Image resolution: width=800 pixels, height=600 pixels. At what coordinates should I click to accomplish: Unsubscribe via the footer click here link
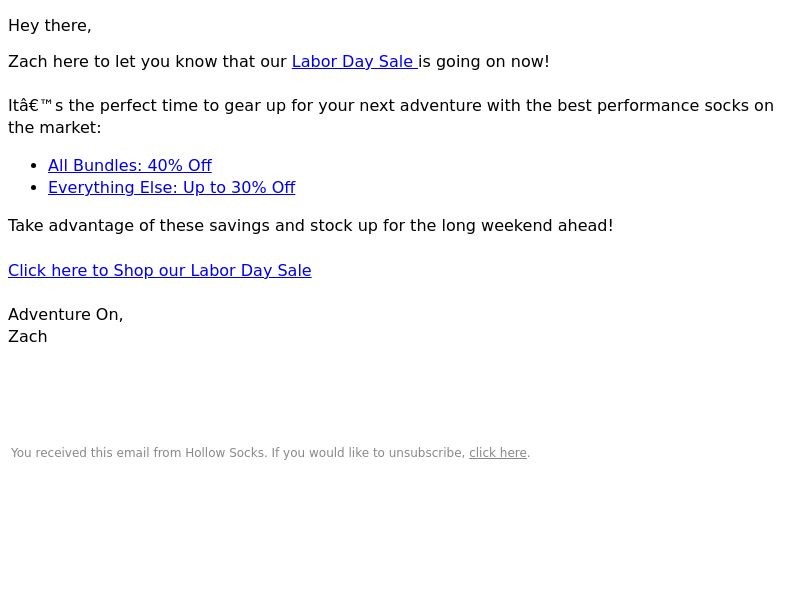(497, 453)
